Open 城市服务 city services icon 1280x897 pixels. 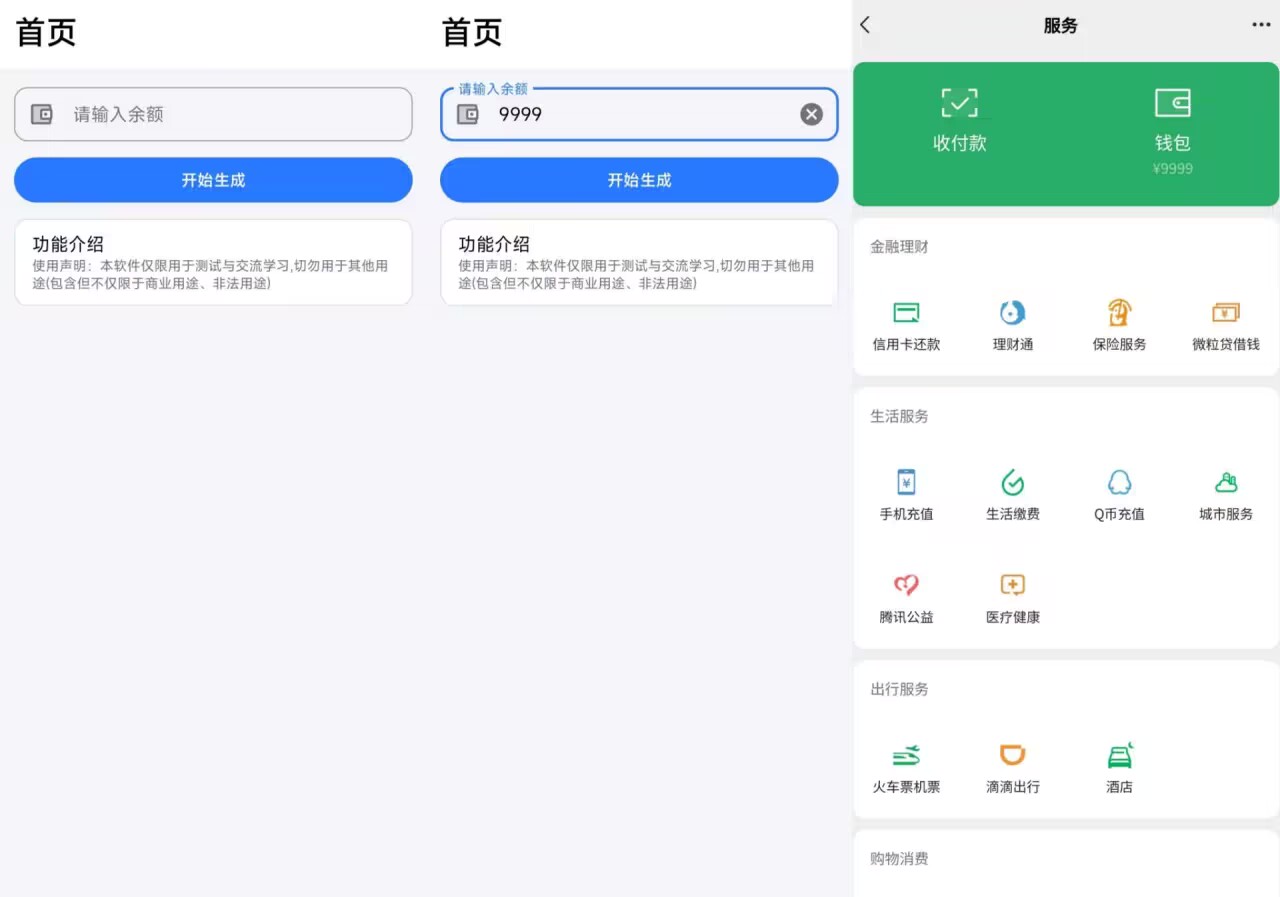point(1226,483)
